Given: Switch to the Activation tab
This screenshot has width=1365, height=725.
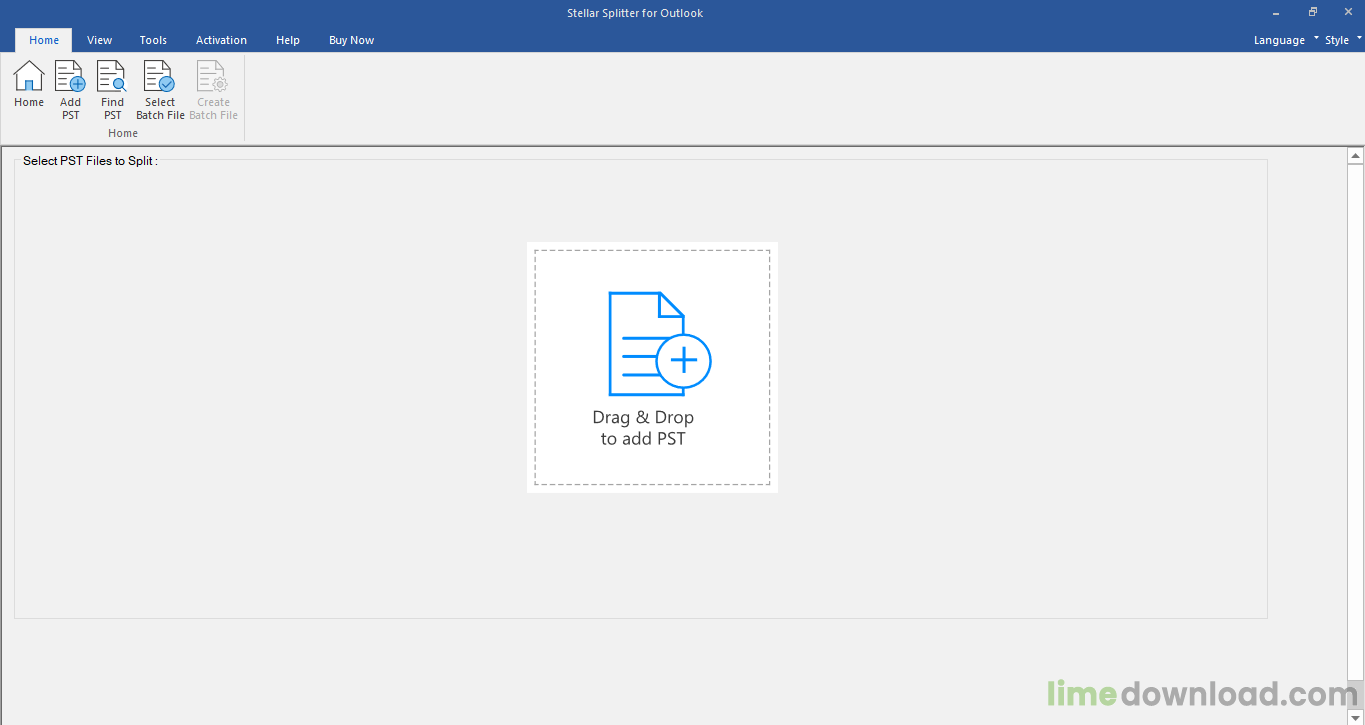Looking at the screenshot, I should (221, 40).
